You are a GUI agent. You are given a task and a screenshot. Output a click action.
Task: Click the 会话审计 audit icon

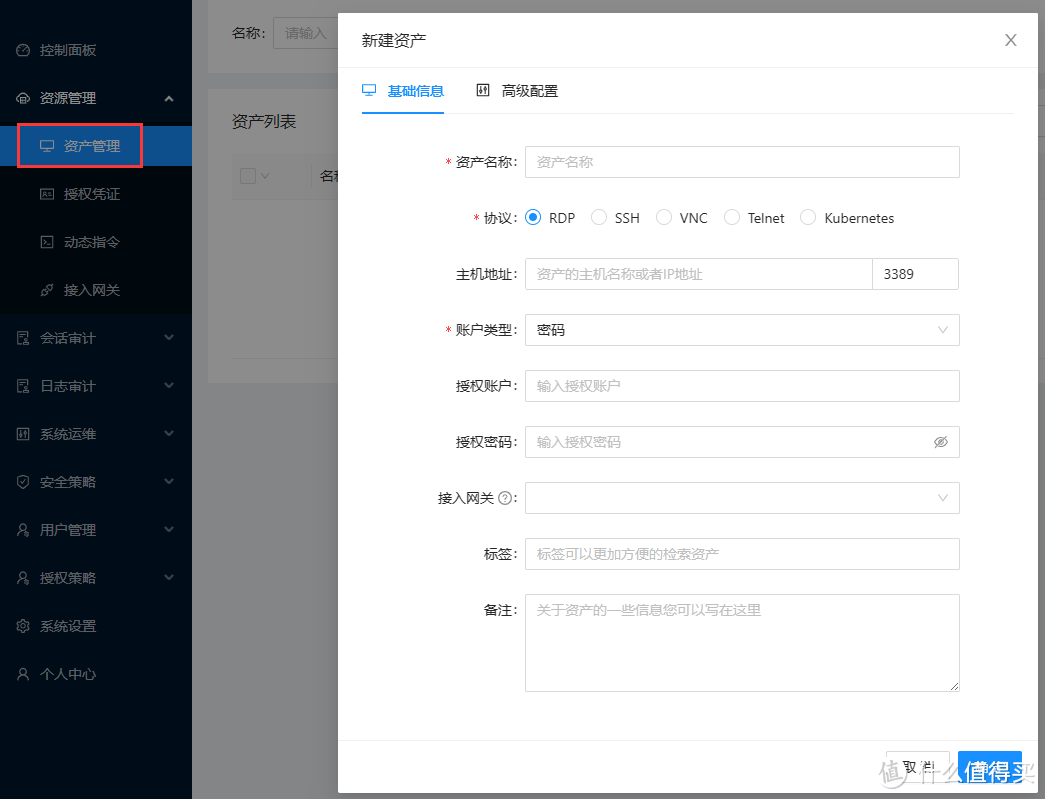click(23, 338)
